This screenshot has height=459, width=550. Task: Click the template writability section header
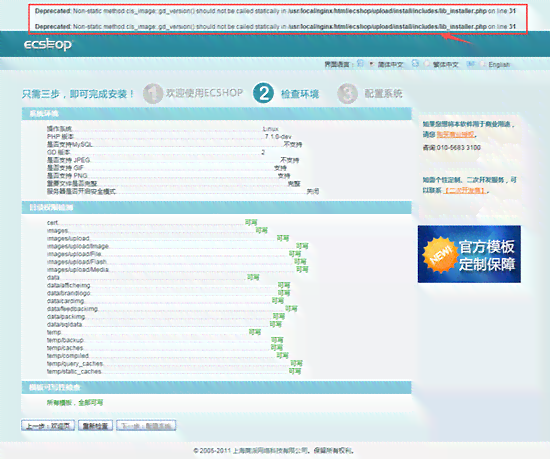click(216, 387)
